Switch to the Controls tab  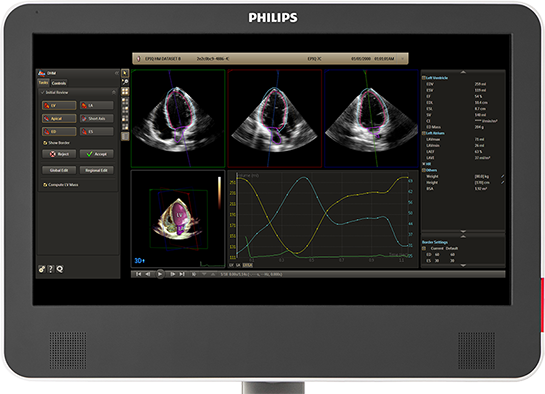click(59, 83)
